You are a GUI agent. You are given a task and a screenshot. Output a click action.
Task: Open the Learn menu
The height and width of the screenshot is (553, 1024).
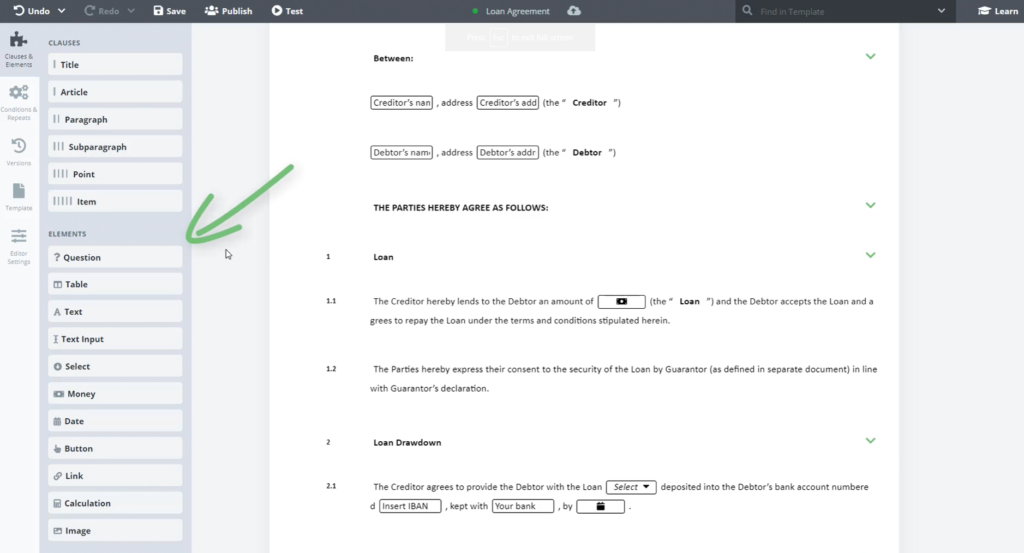(997, 11)
